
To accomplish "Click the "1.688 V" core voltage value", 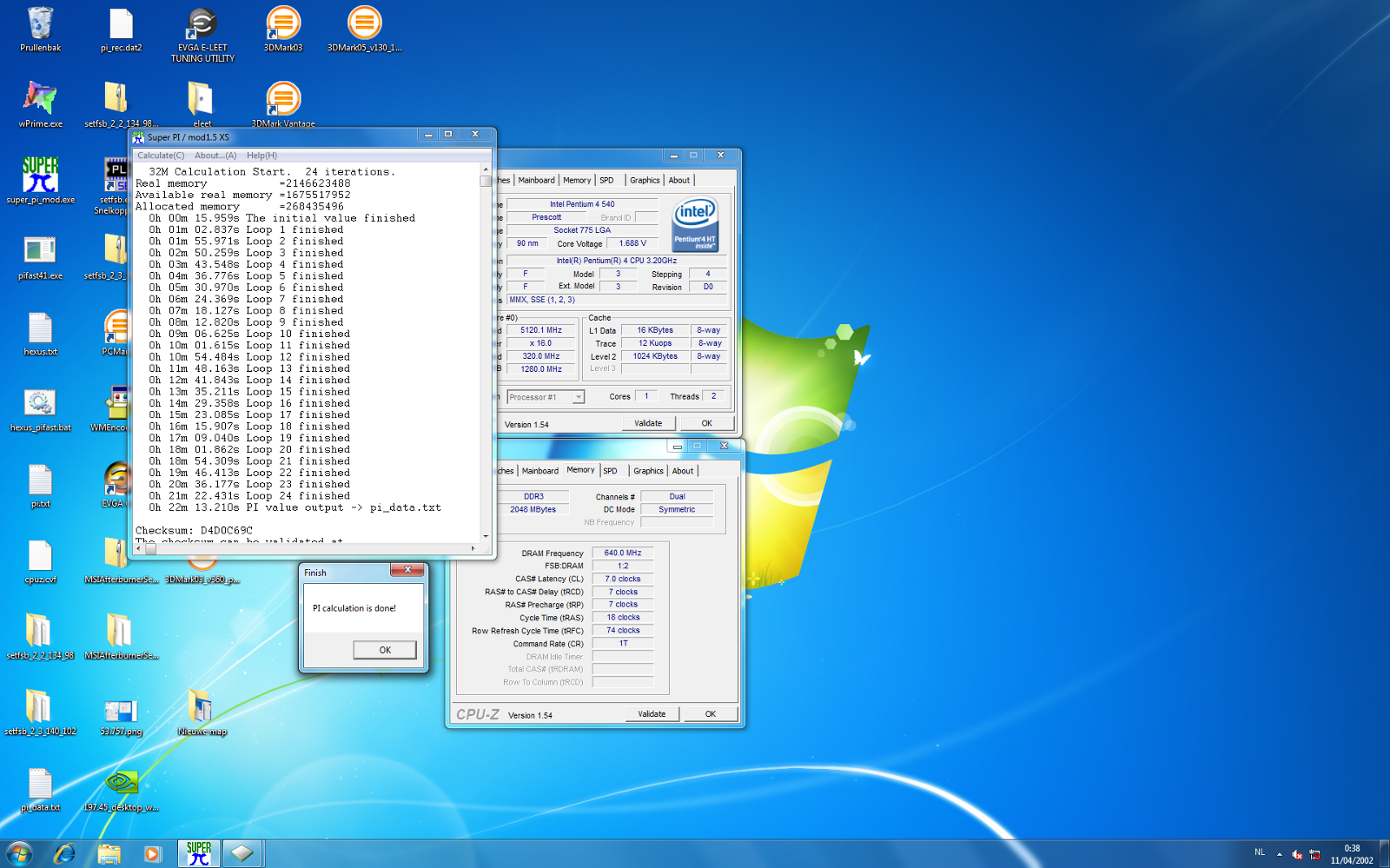I will 632,243.
